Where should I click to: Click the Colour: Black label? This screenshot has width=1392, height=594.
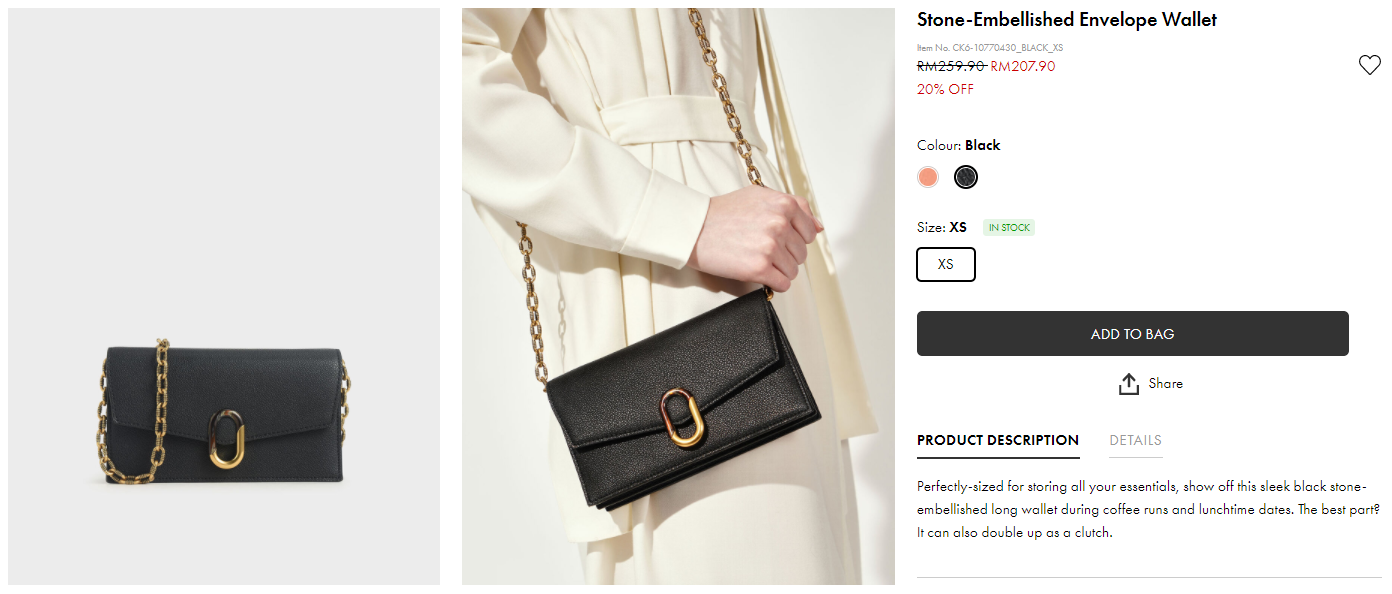click(958, 145)
